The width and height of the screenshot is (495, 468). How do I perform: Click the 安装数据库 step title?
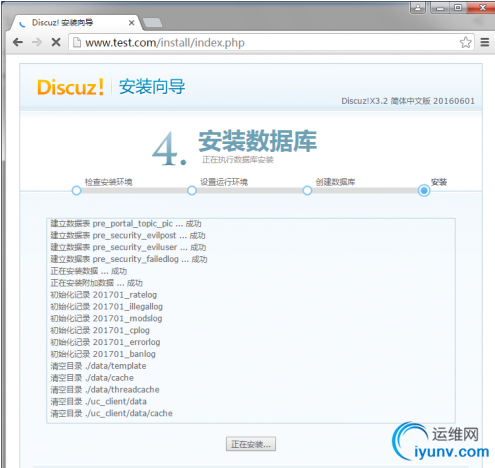(258, 141)
